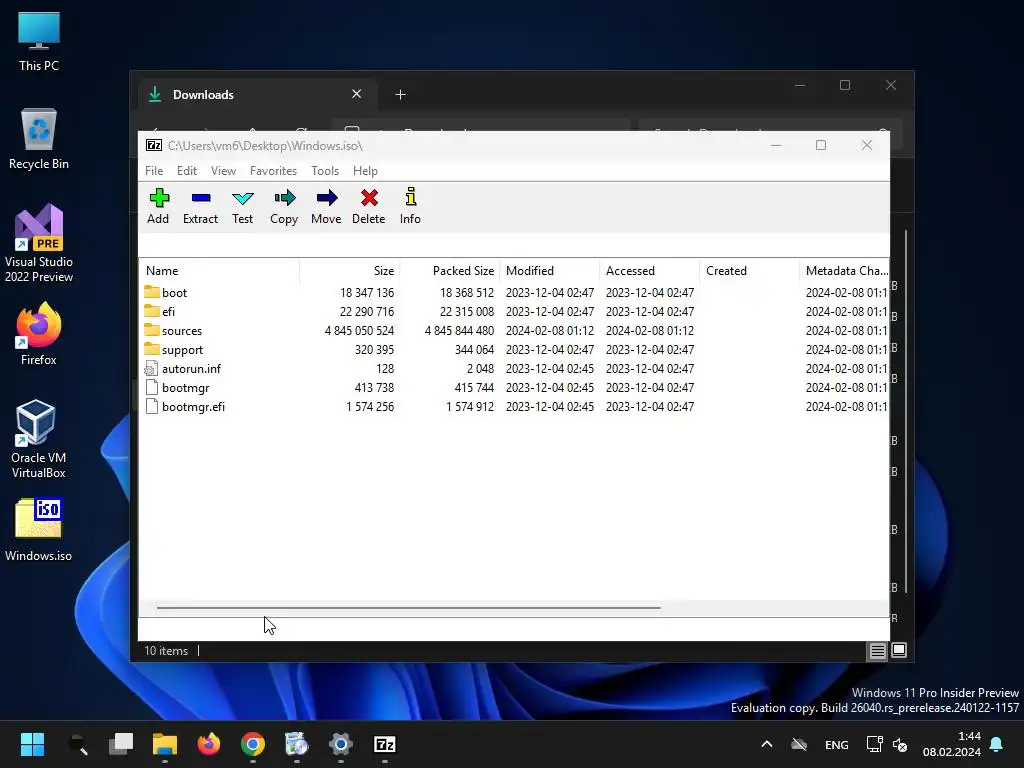Sort by the Accessed column header
The height and width of the screenshot is (768, 1024).
pyautogui.click(x=649, y=270)
